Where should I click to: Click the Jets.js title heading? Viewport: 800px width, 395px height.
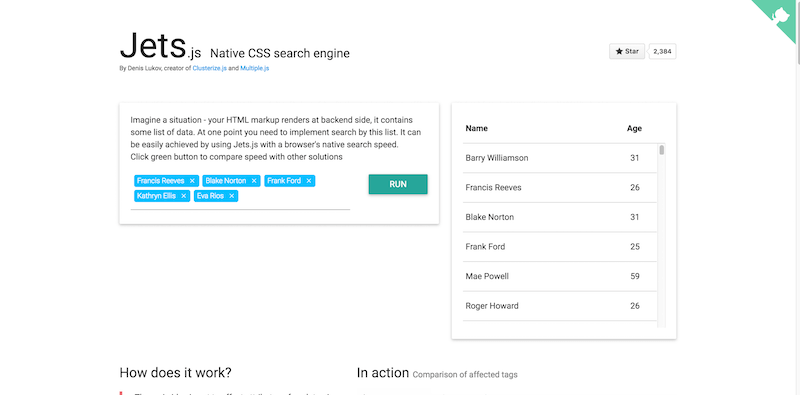click(x=160, y=47)
